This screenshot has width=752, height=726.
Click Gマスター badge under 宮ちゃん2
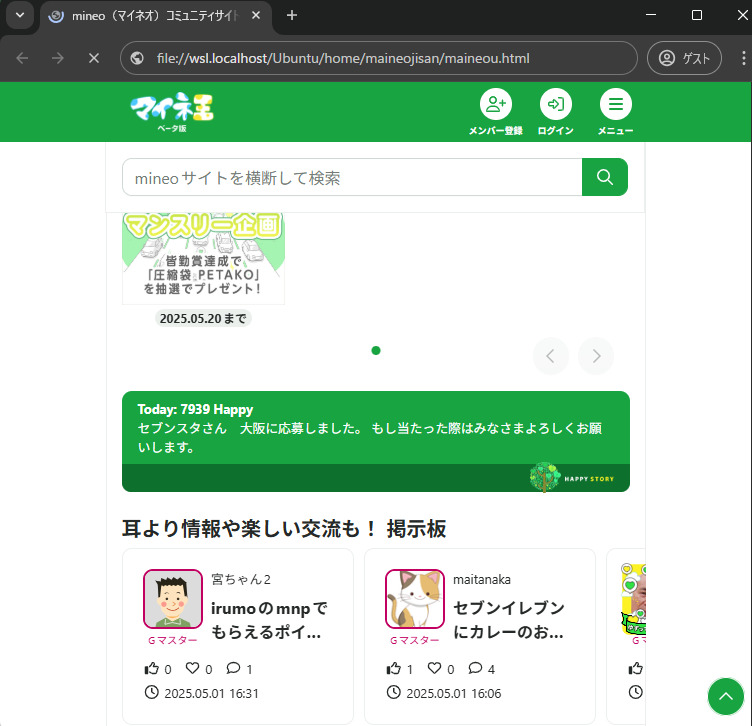coord(173,640)
